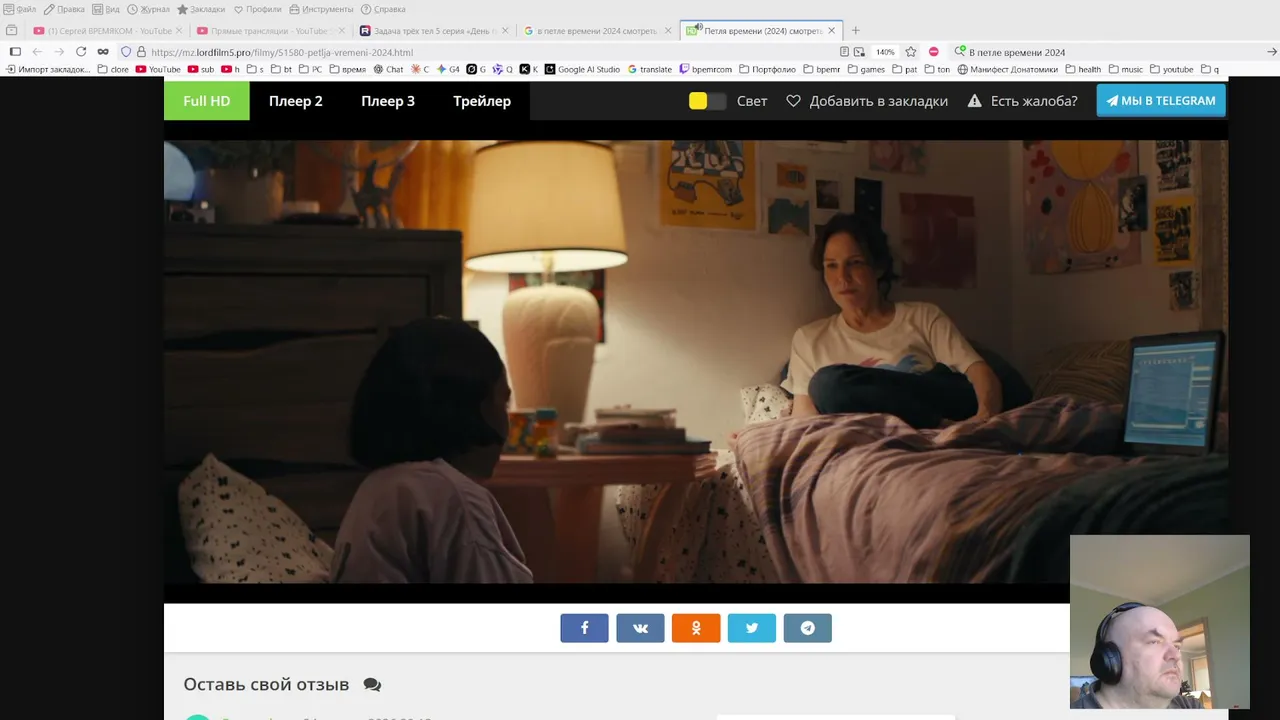The width and height of the screenshot is (1280, 720).
Task: Click the movie video player frame
Action: point(696,362)
